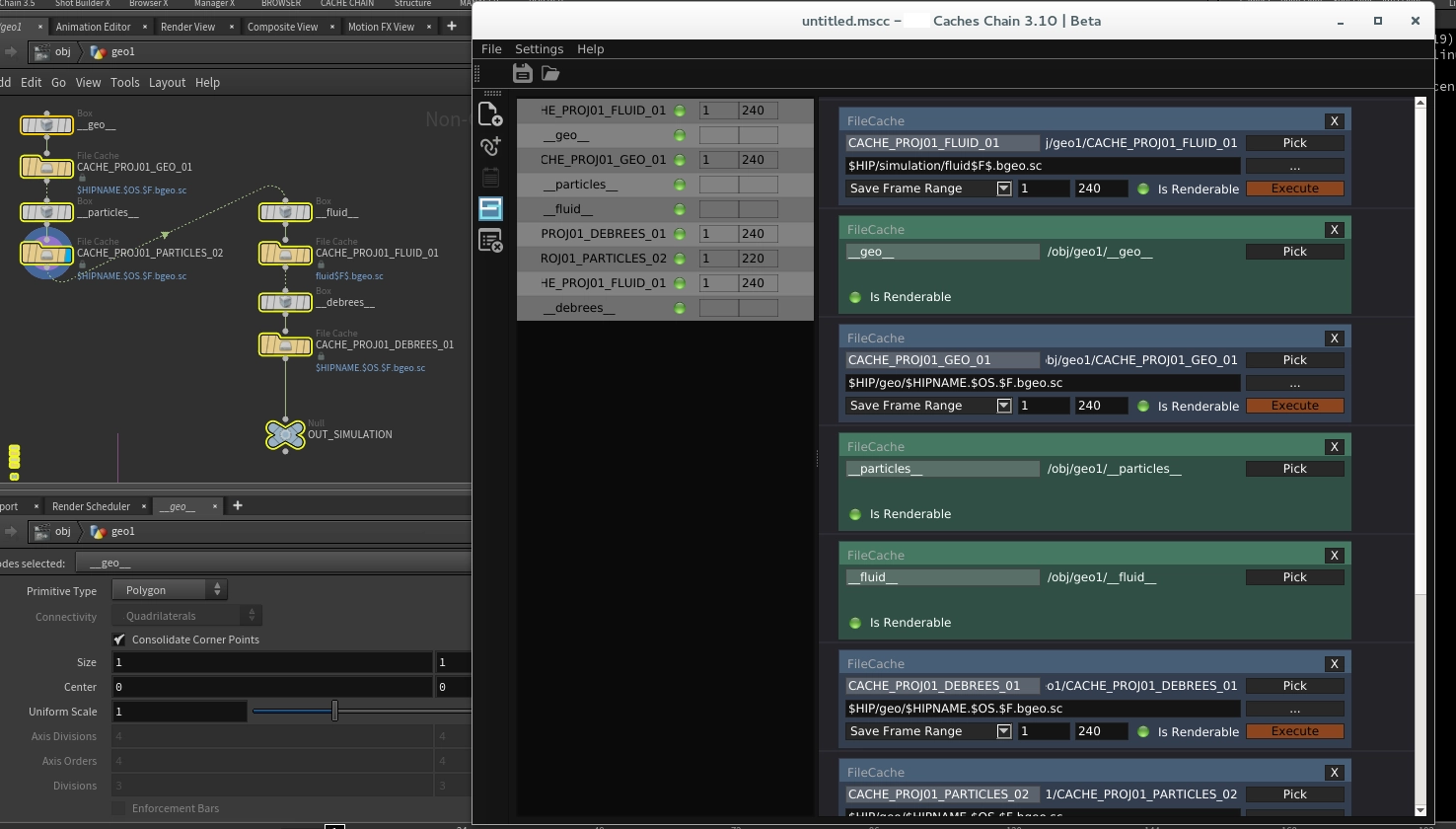
Task: Close the Render Scheduler tab
Action: (x=144, y=506)
